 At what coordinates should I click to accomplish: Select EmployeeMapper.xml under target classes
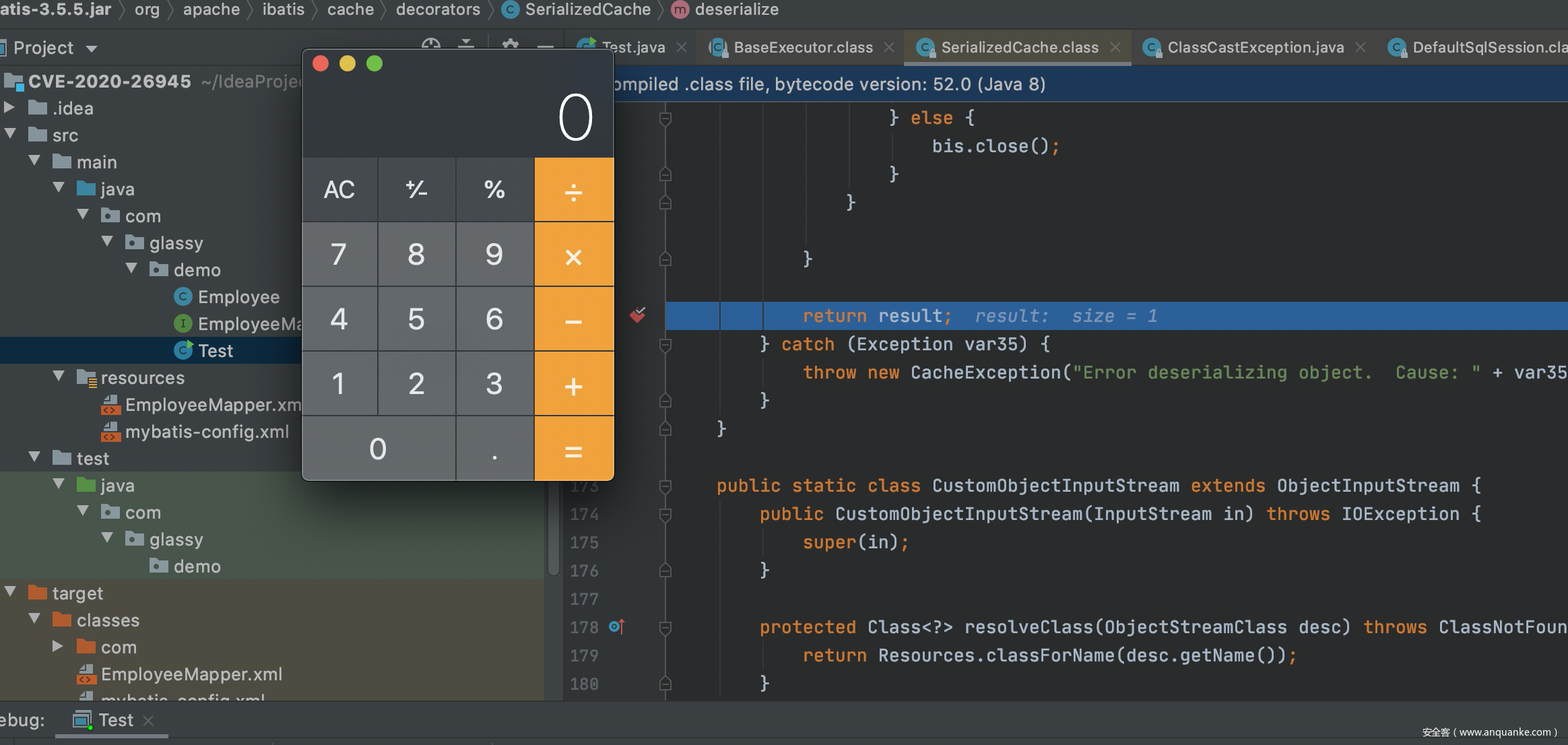click(191, 674)
